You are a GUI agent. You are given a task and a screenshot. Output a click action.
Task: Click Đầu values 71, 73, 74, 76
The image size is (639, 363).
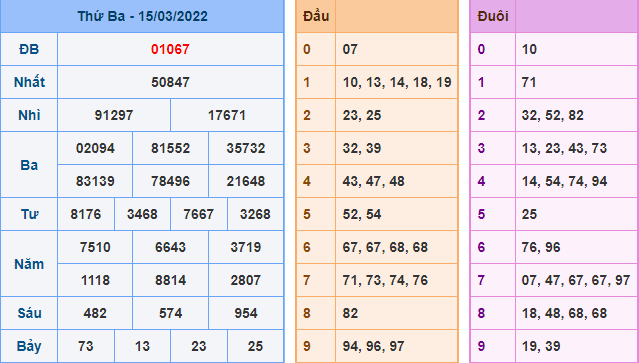[385, 280]
